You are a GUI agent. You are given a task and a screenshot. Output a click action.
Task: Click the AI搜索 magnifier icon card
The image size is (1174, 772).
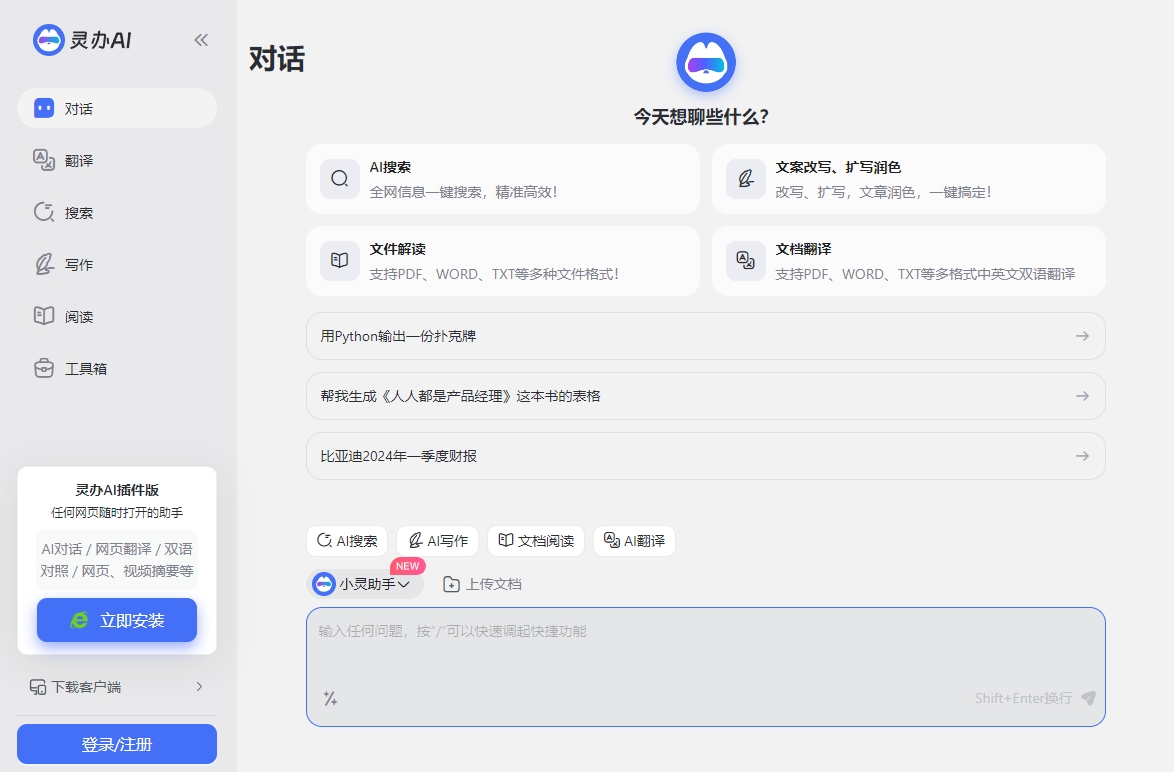pyautogui.click(x=340, y=179)
